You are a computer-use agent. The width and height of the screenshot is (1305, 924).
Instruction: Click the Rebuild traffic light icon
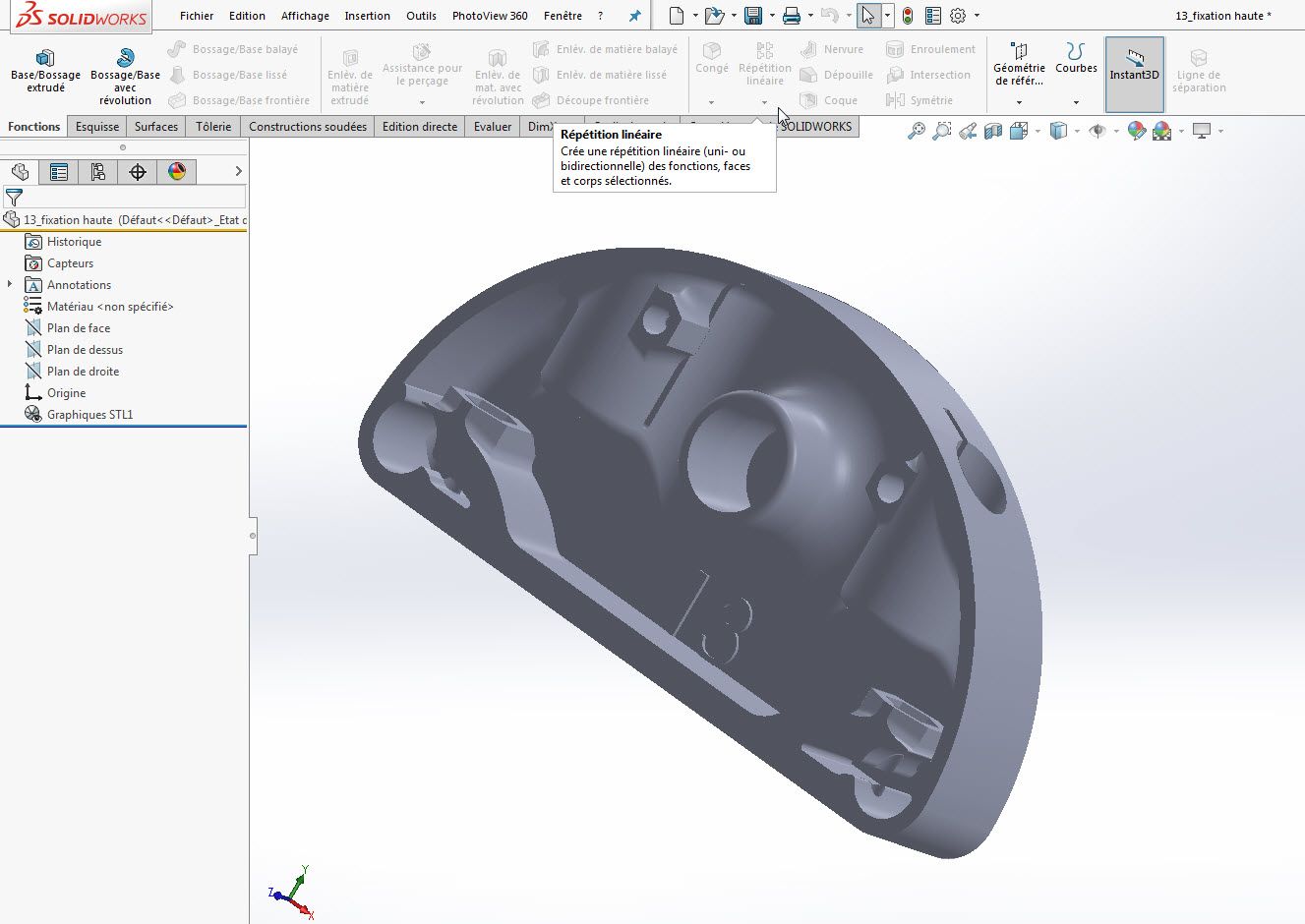point(907,16)
